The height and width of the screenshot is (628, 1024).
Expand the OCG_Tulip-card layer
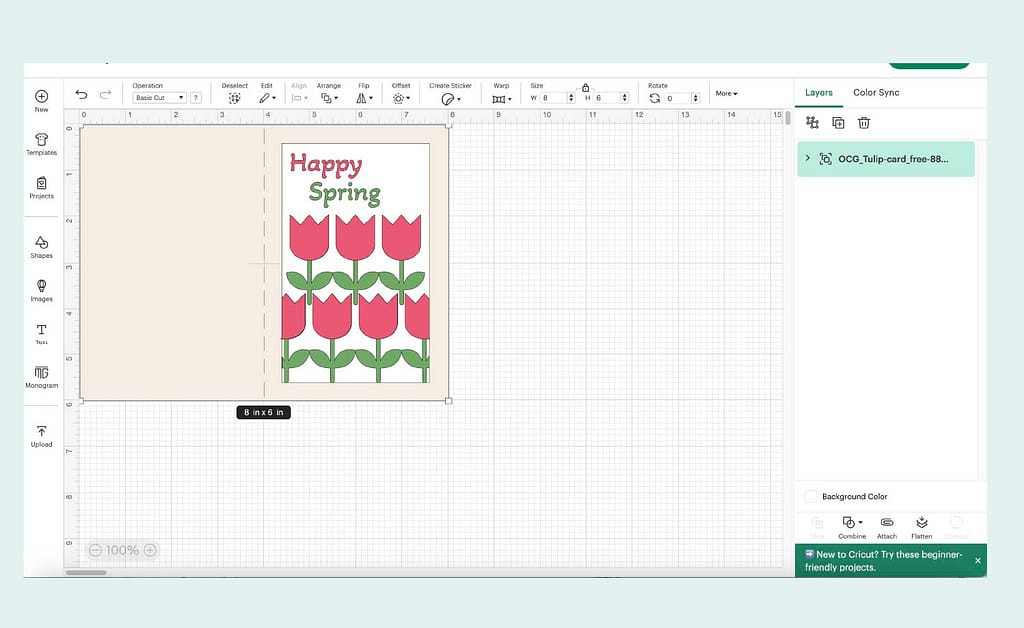pyautogui.click(x=806, y=158)
